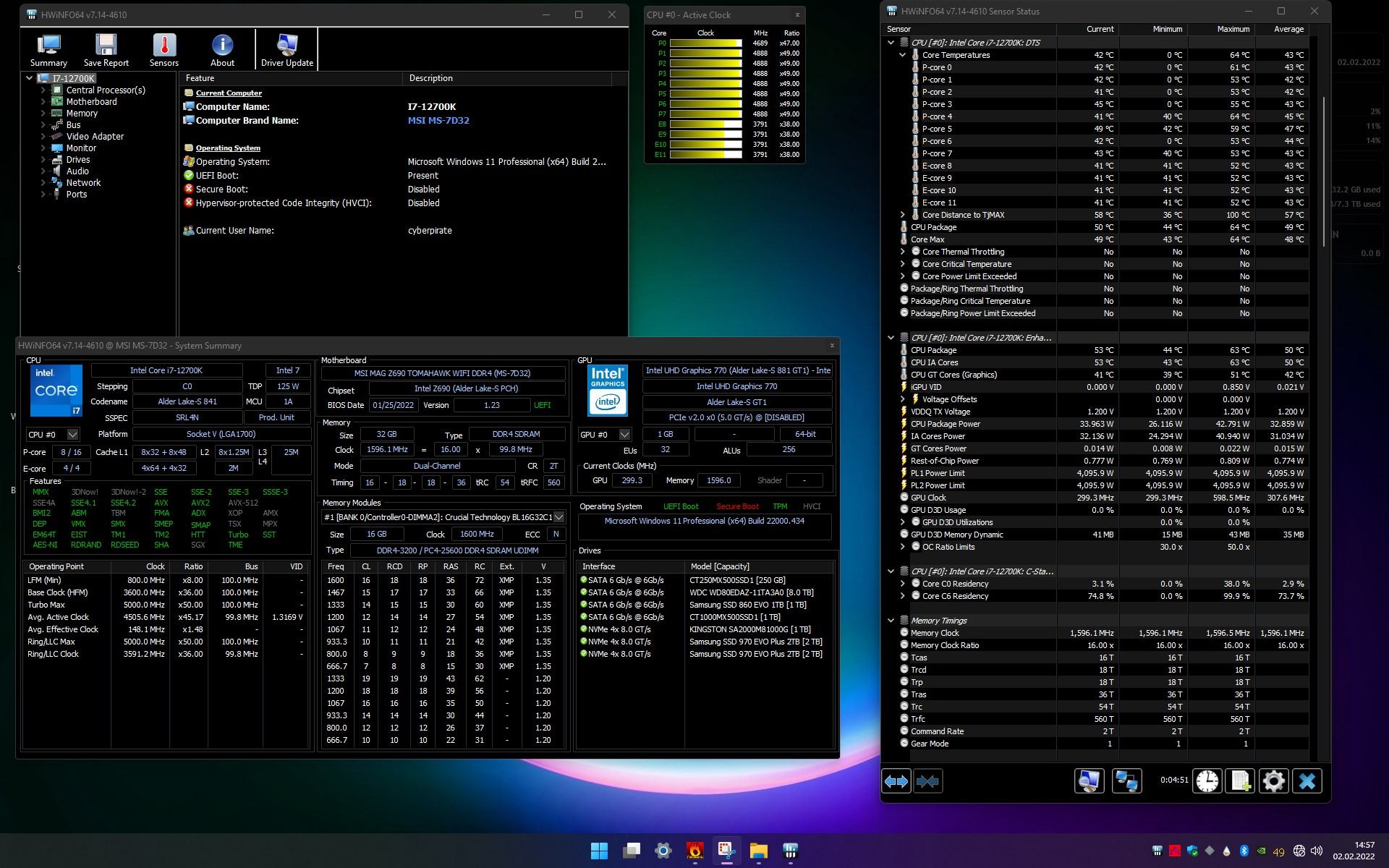Click the monitor with magnifier icon in Sensor Status
The height and width of the screenshot is (868, 1389).
1089,781
